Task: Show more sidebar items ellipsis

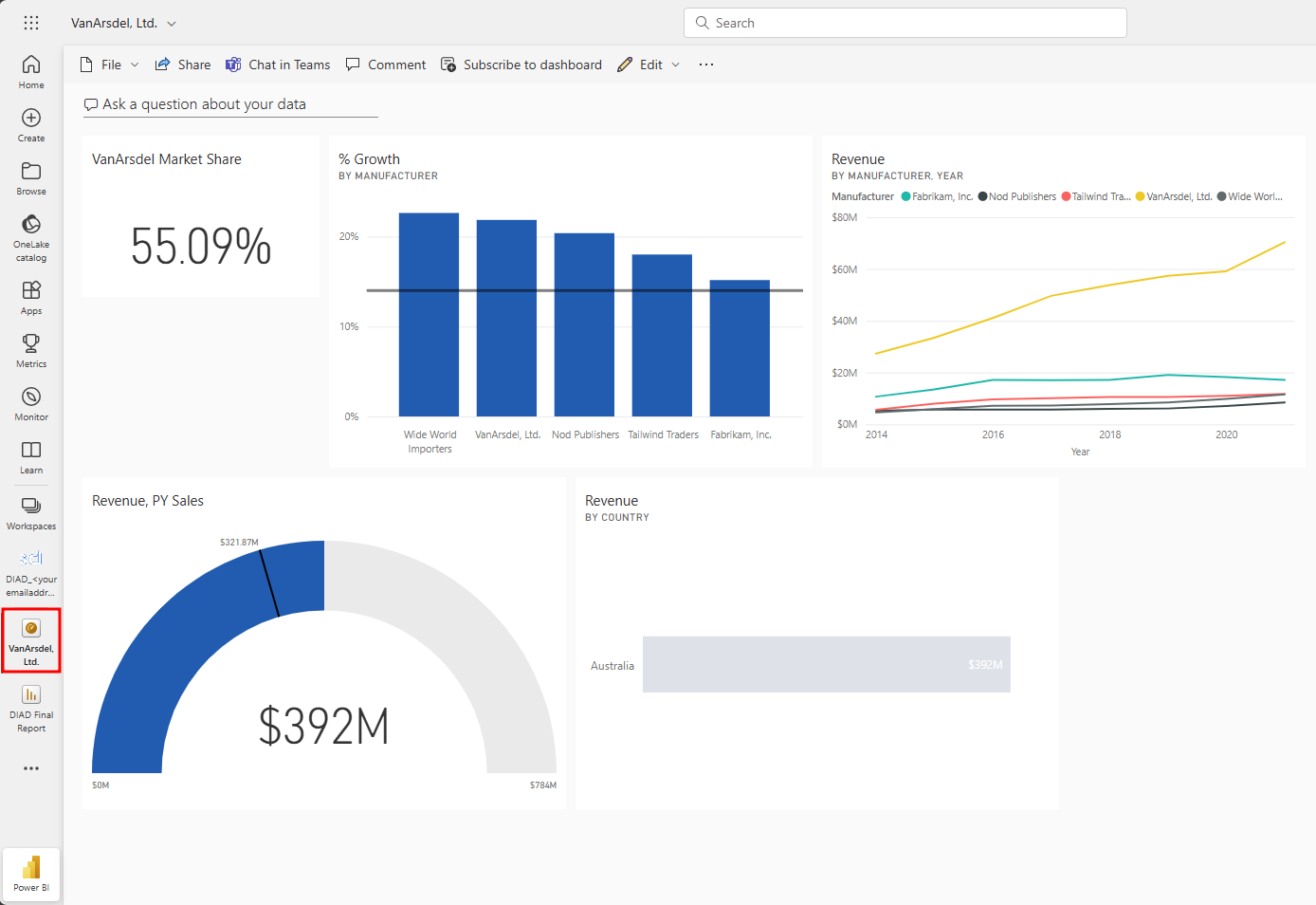Action: coord(31,768)
